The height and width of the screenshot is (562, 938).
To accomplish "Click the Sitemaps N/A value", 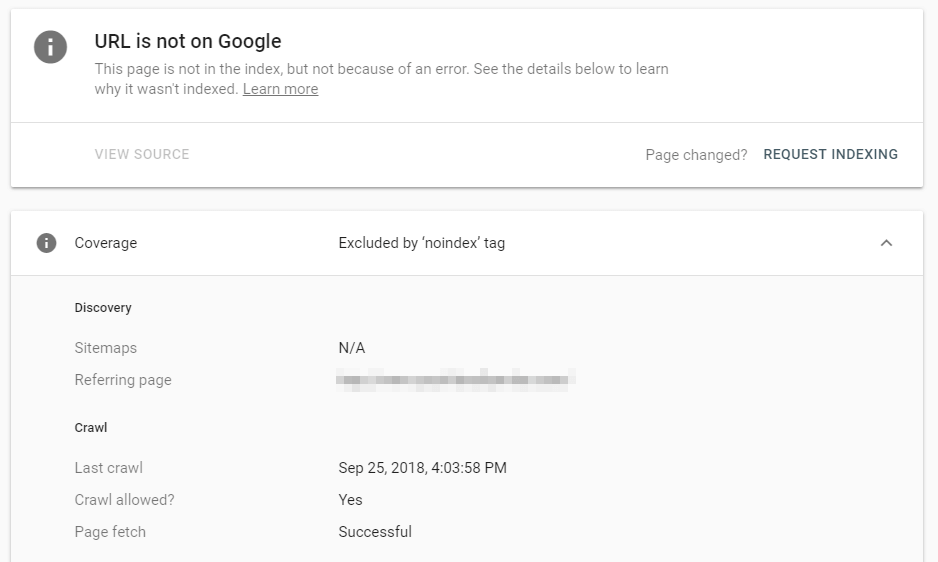I will click(x=352, y=348).
